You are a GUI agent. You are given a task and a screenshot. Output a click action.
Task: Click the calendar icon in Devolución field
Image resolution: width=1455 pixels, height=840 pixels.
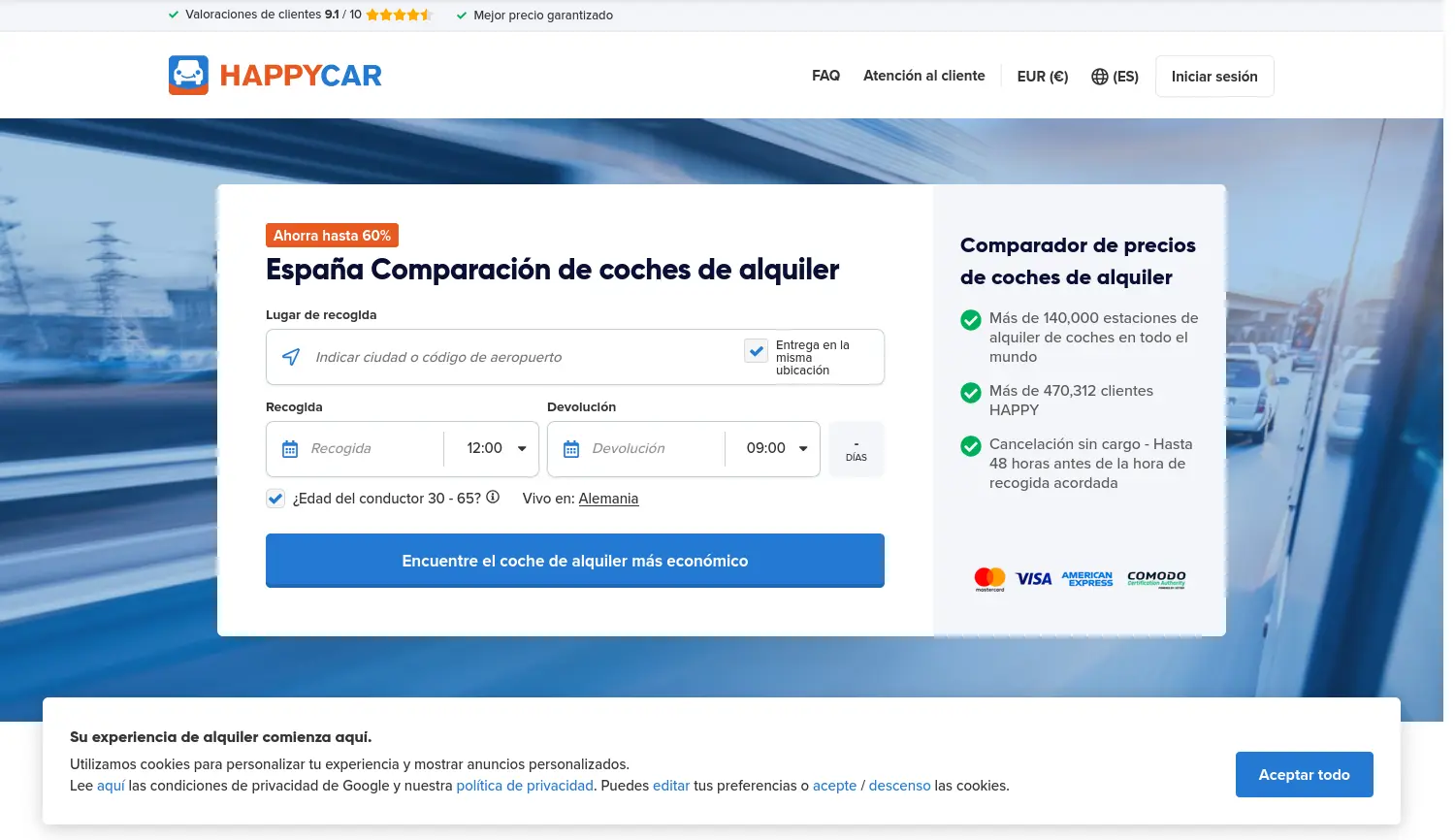click(570, 448)
